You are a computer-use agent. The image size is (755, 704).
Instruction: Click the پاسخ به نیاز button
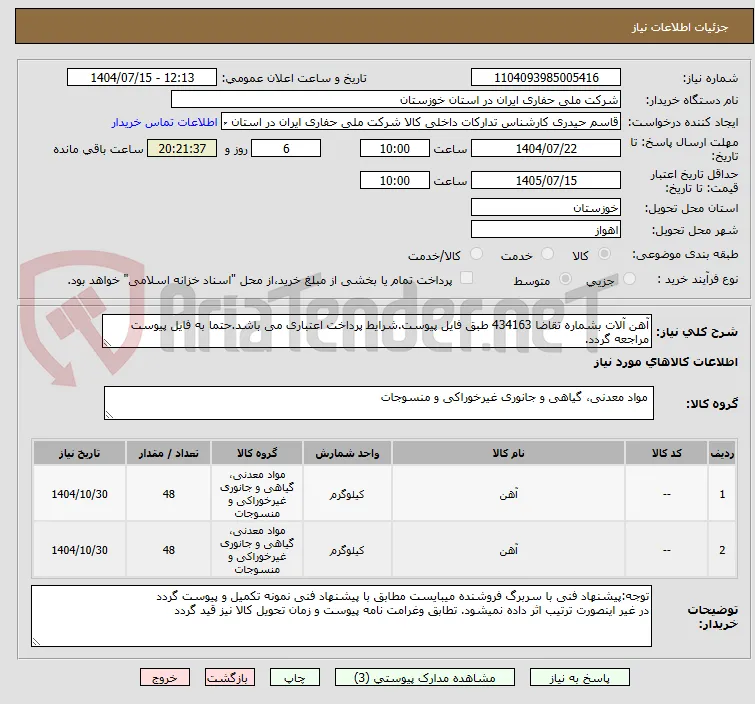tap(579, 678)
